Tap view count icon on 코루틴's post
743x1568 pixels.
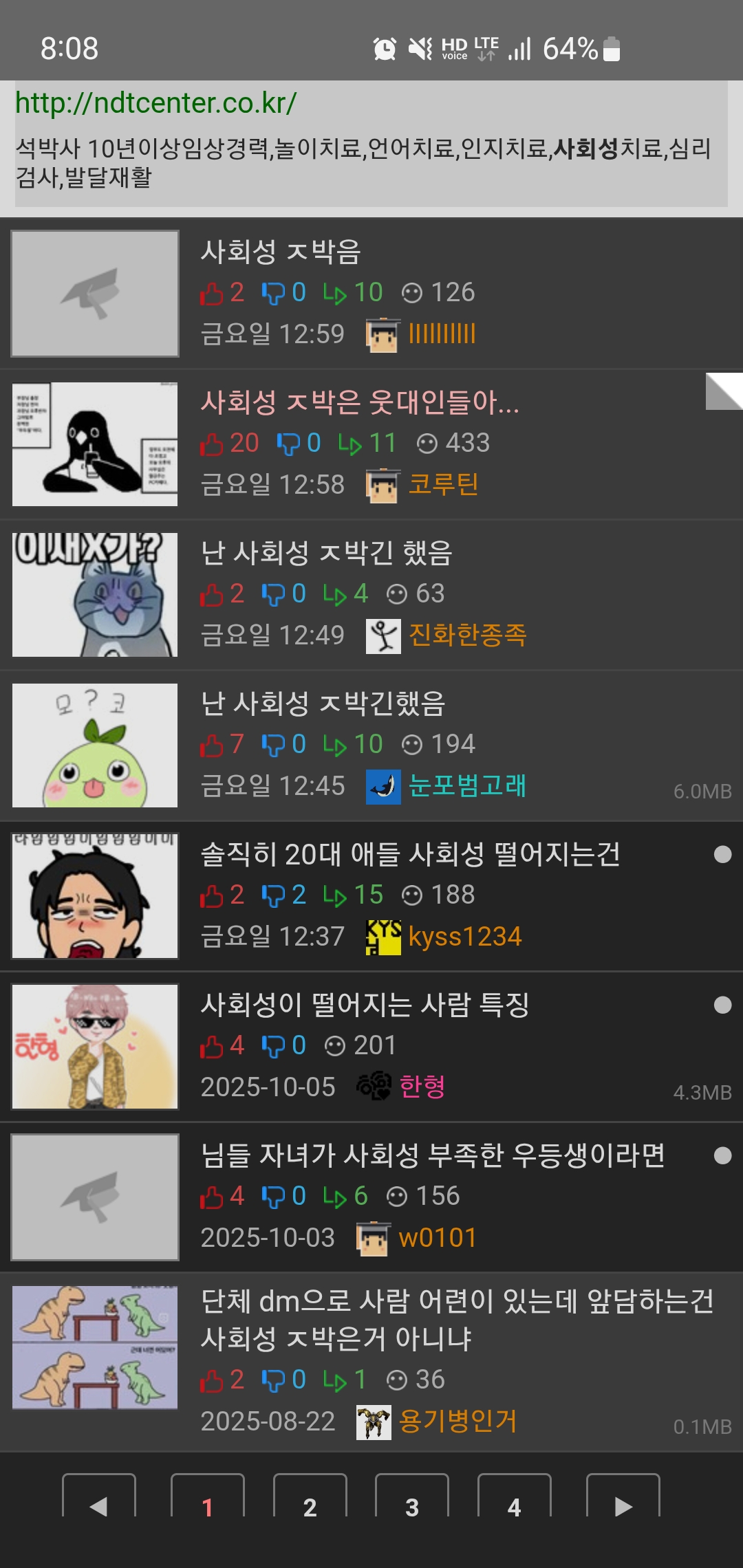point(427,444)
